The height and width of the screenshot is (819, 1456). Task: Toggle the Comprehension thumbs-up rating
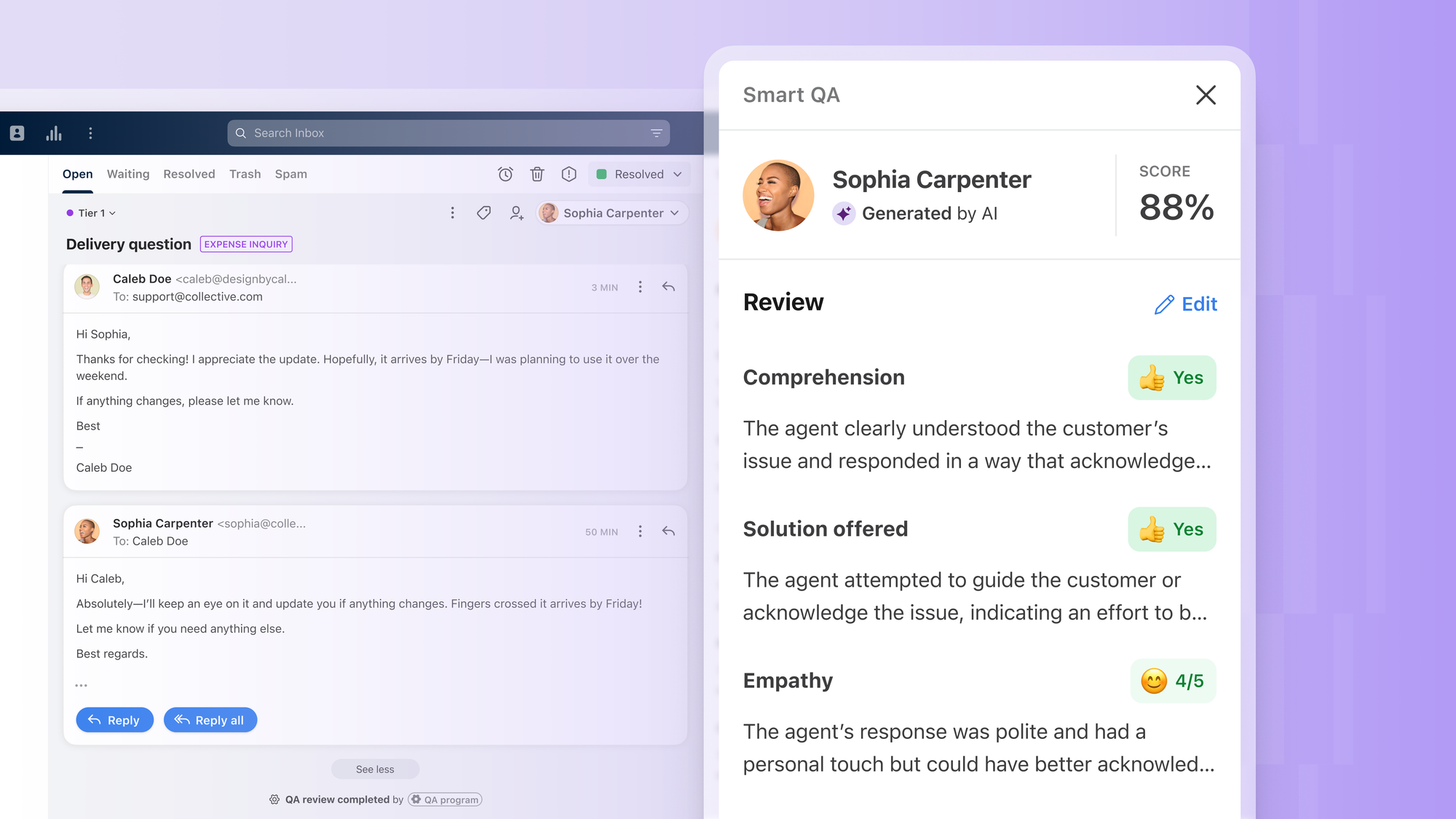point(1171,377)
